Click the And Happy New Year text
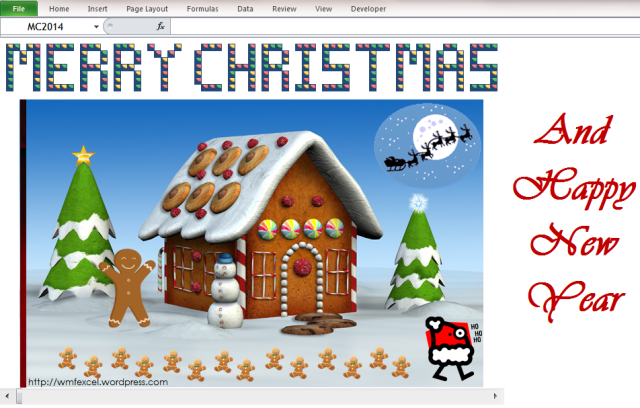This screenshot has width=640, height=408. 574,217
